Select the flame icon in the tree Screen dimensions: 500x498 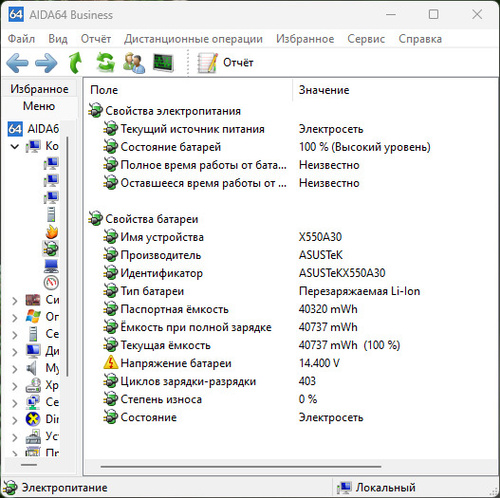click(52, 232)
